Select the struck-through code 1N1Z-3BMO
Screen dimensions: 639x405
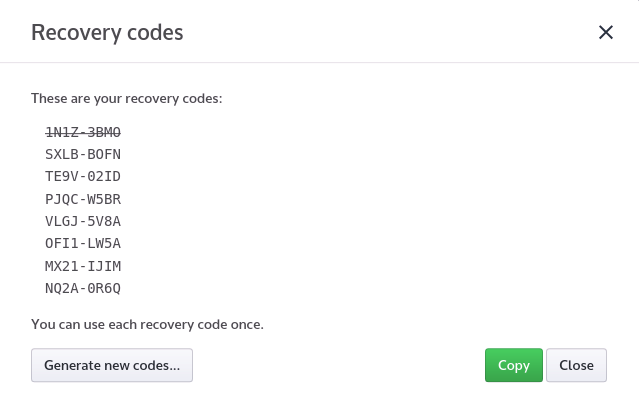83,132
